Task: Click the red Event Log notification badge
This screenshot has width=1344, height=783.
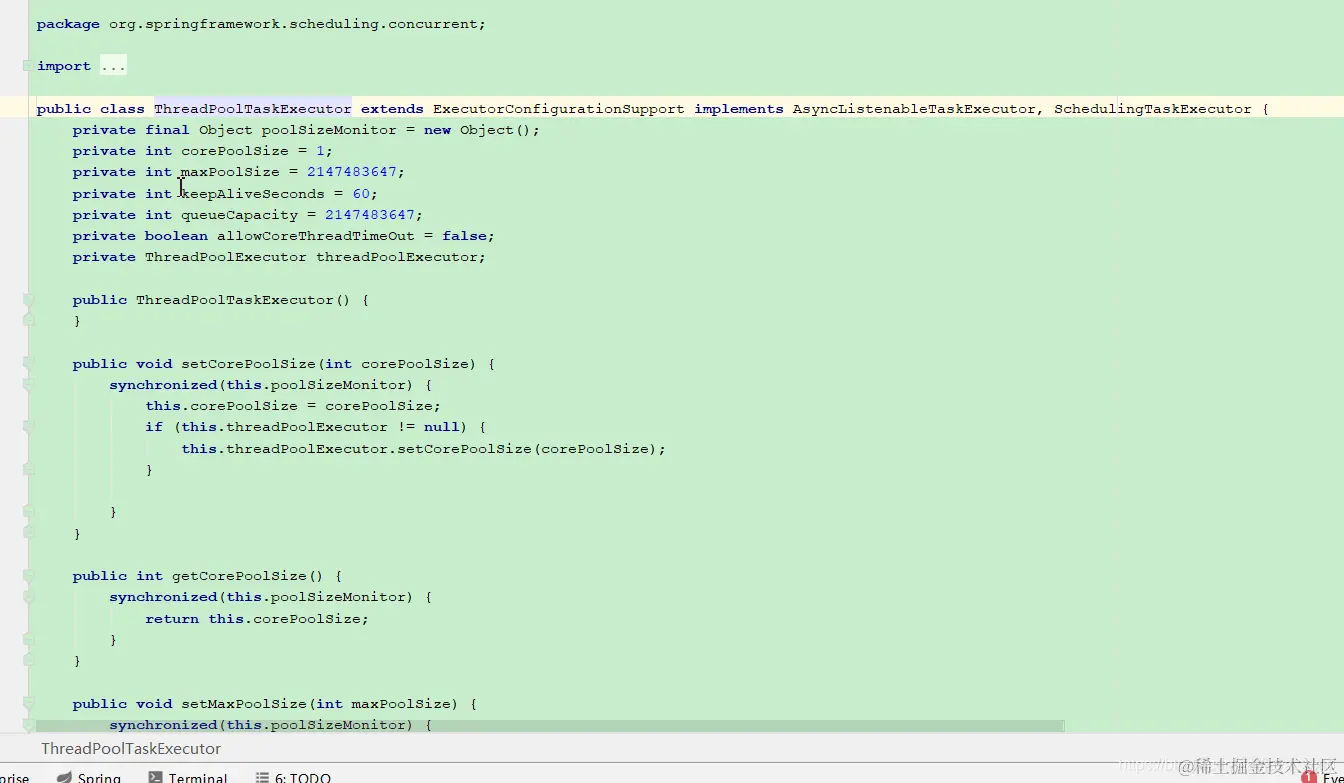Action: tap(1309, 777)
